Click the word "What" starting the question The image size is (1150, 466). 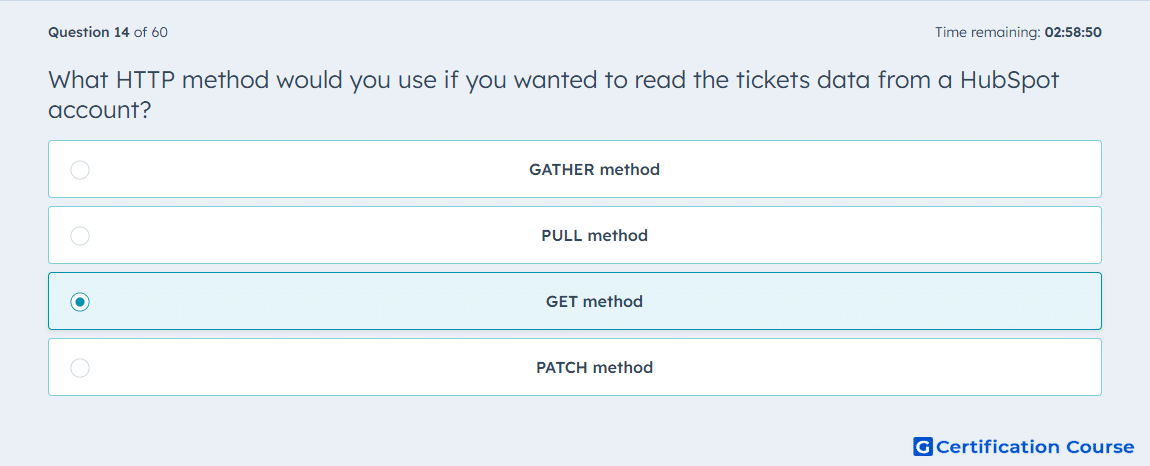tap(78, 79)
